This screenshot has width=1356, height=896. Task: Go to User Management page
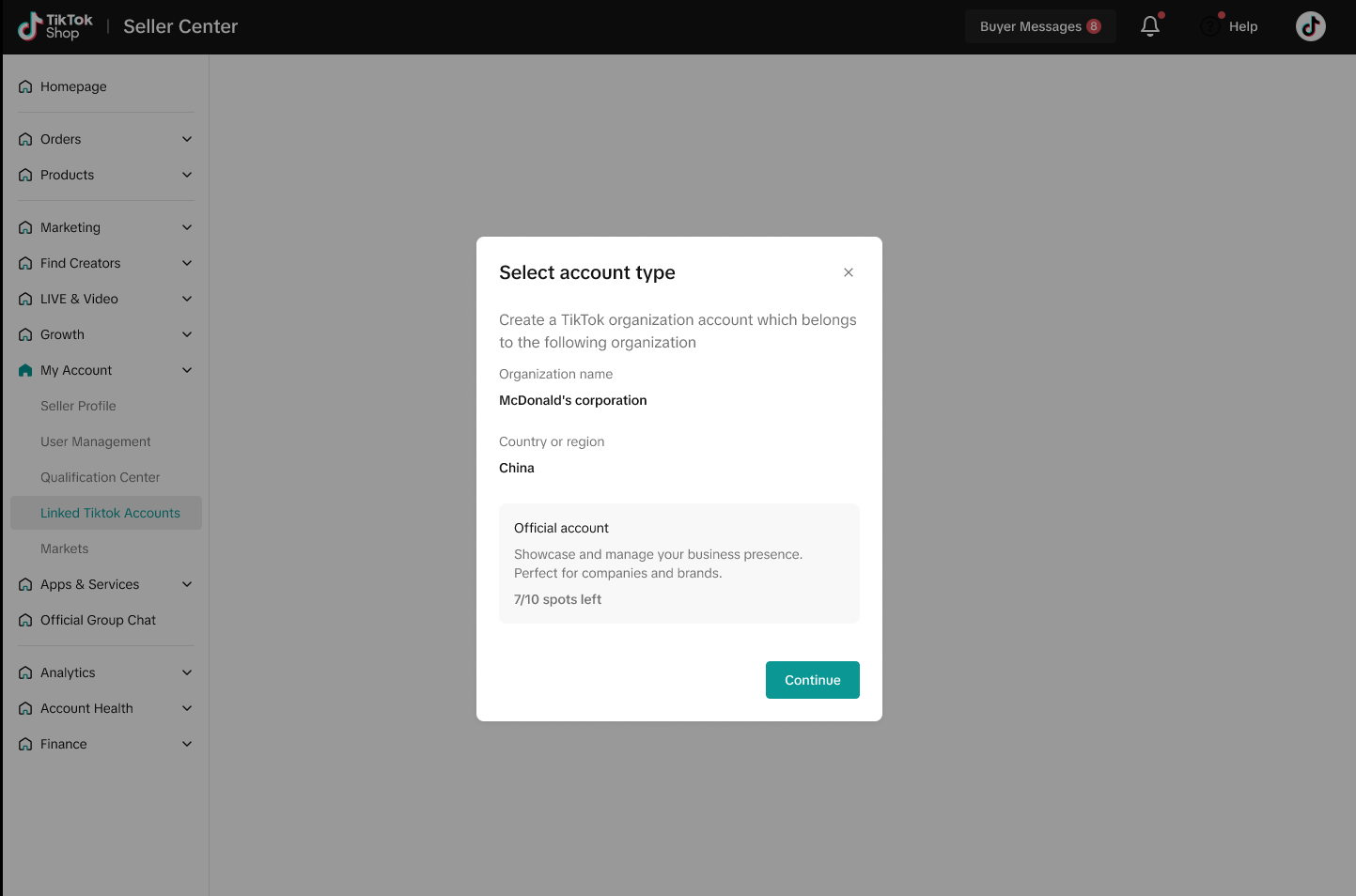point(95,441)
